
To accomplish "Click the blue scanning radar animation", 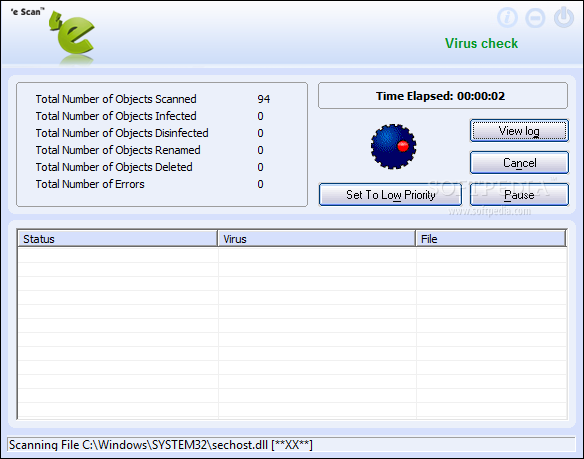I will tap(393, 146).
